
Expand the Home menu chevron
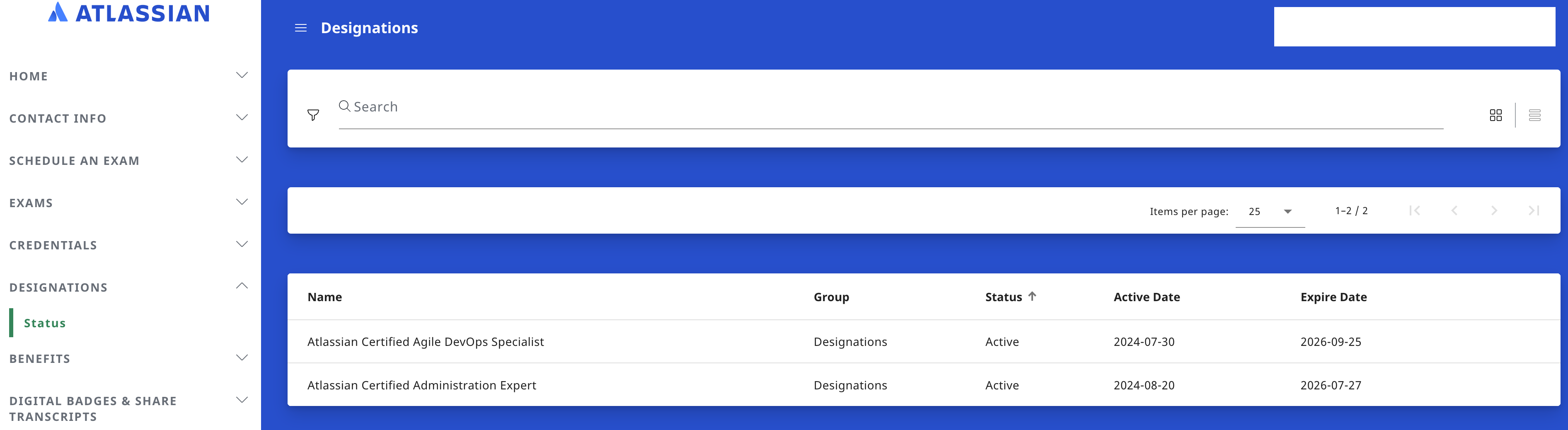(242, 75)
